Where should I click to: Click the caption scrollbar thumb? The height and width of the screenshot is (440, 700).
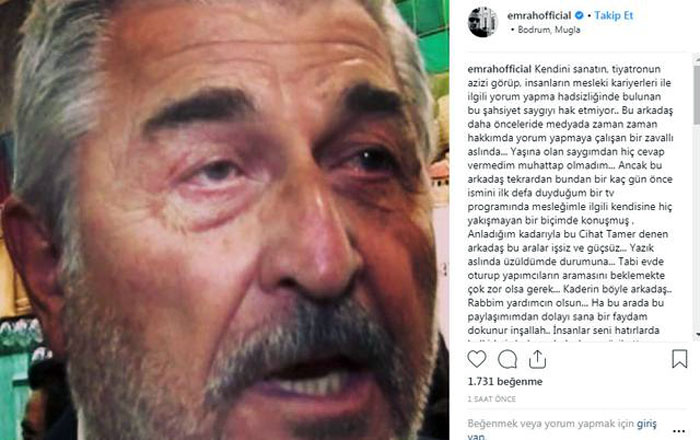(x=697, y=94)
